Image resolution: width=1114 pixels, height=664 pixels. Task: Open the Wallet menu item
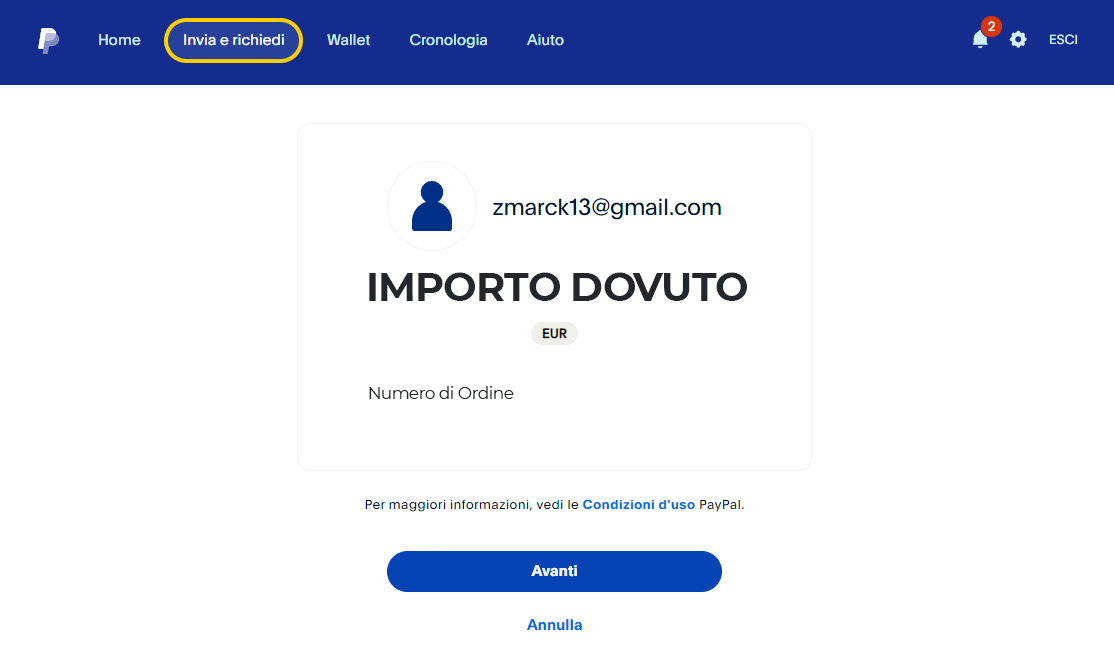pyautogui.click(x=348, y=40)
